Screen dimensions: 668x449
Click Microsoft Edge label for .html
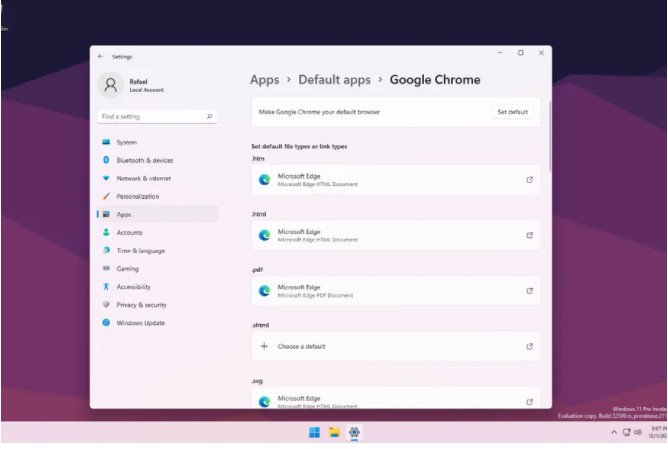tap(299, 232)
